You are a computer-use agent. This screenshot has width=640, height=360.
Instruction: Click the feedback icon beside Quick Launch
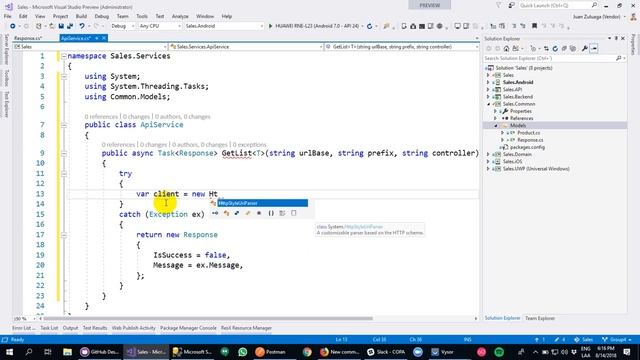[x=511, y=5]
